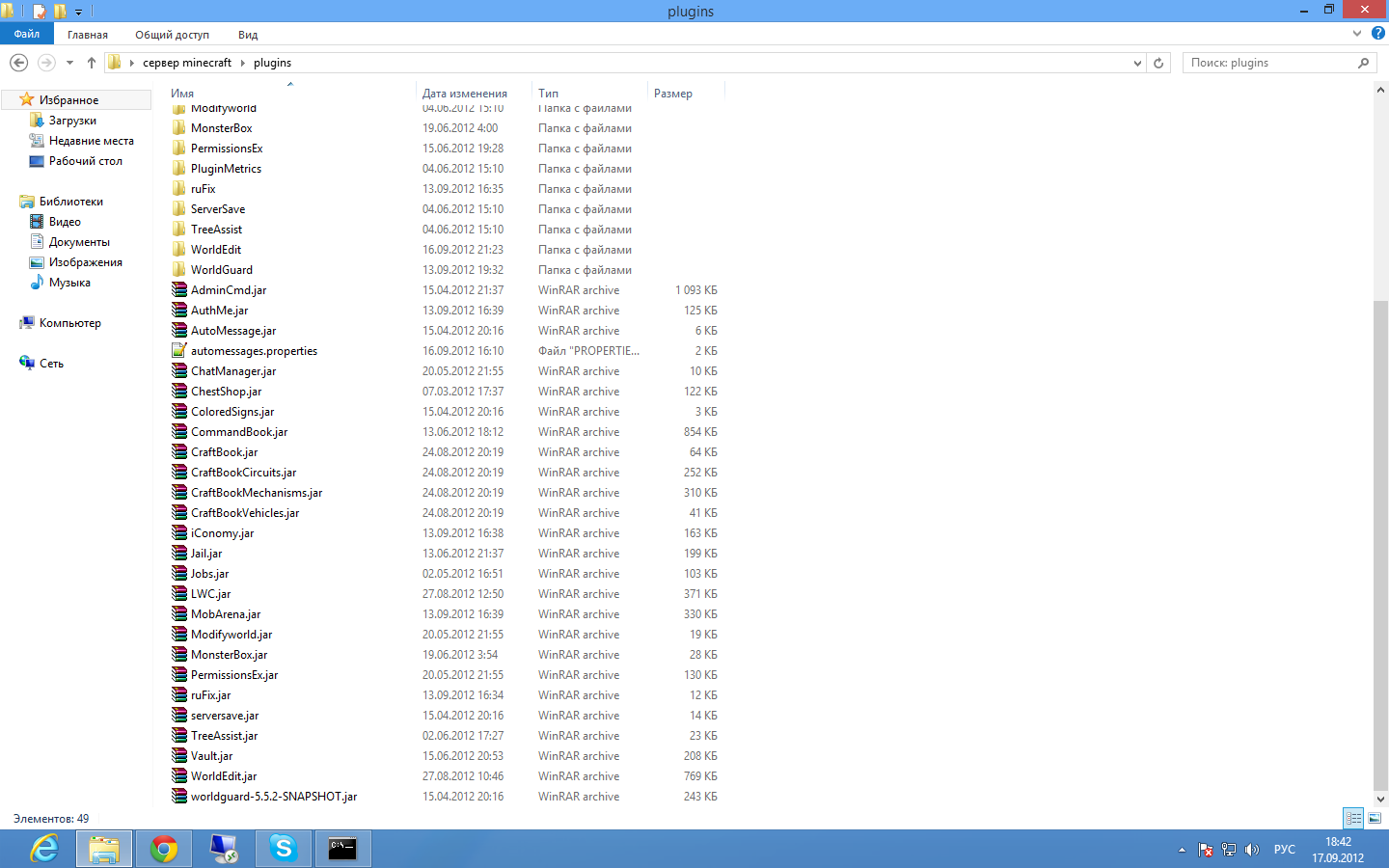Expand the ribbon with the chevron
Screen dimensions: 1389x868
pos(1357,34)
